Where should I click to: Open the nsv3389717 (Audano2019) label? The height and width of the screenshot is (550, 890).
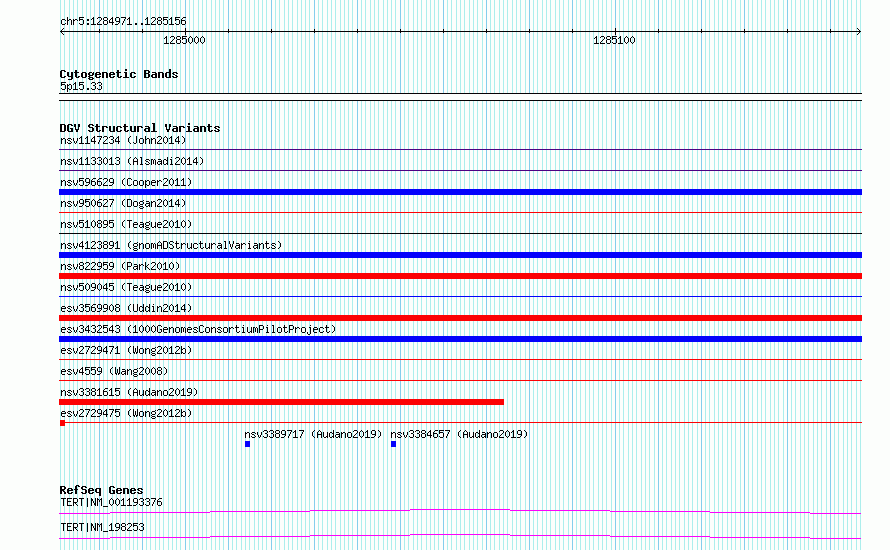tap(313, 434)
